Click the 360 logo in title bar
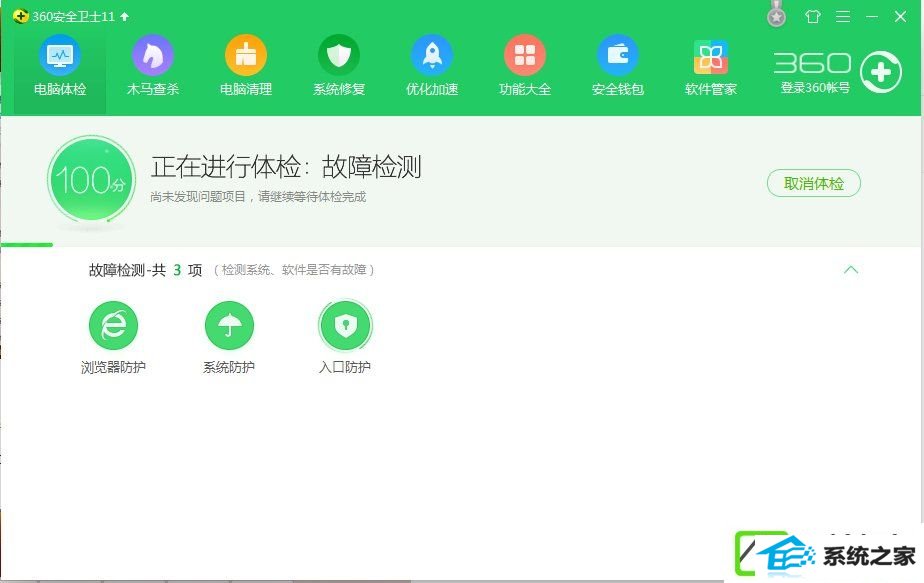 pyautogui.click(x=20, y=17)
